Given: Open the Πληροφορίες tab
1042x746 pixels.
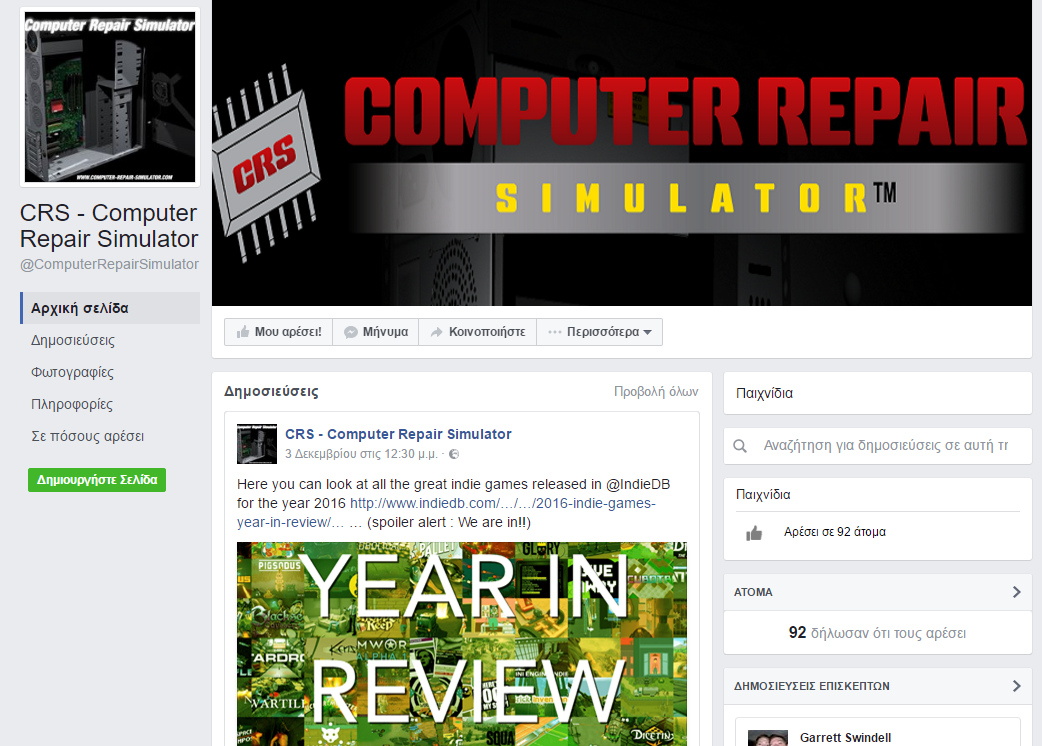Looking at the screenshot, I should pyautogui.click(x=72, y=404).
